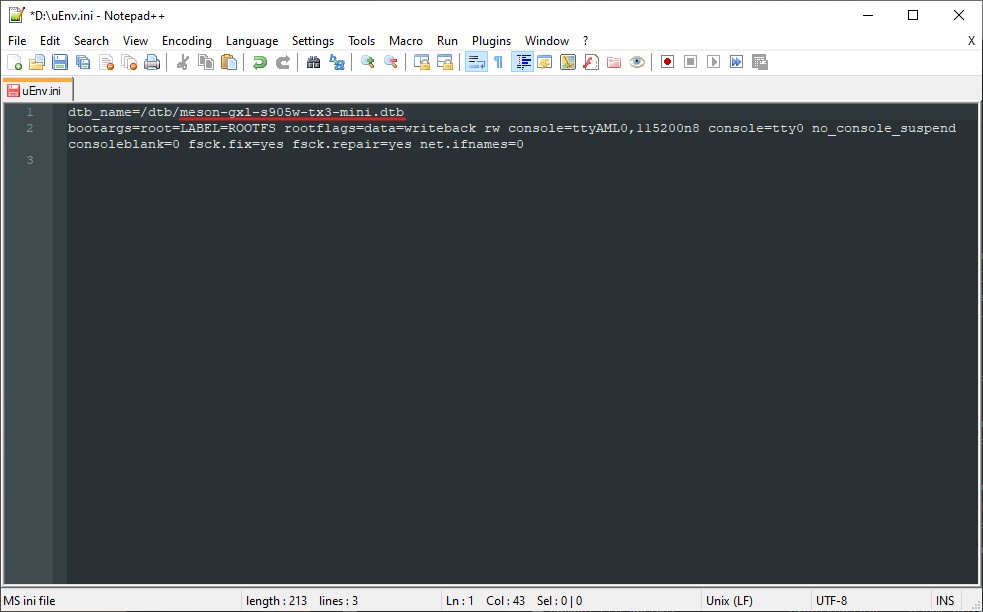
Task: Open the Macro menu
Action: (406, 41)
